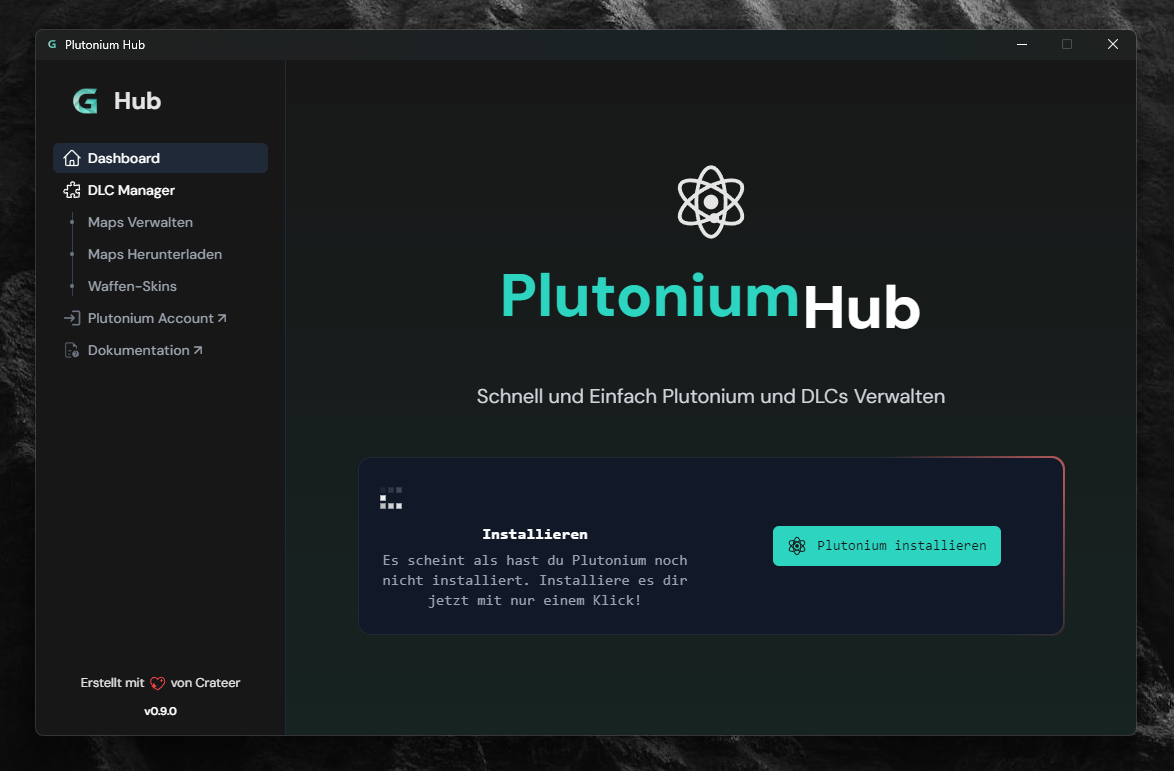Open the Maps Herunterladen section
Viewport: 1174px width, 771px height.
(x=154, y=254)
